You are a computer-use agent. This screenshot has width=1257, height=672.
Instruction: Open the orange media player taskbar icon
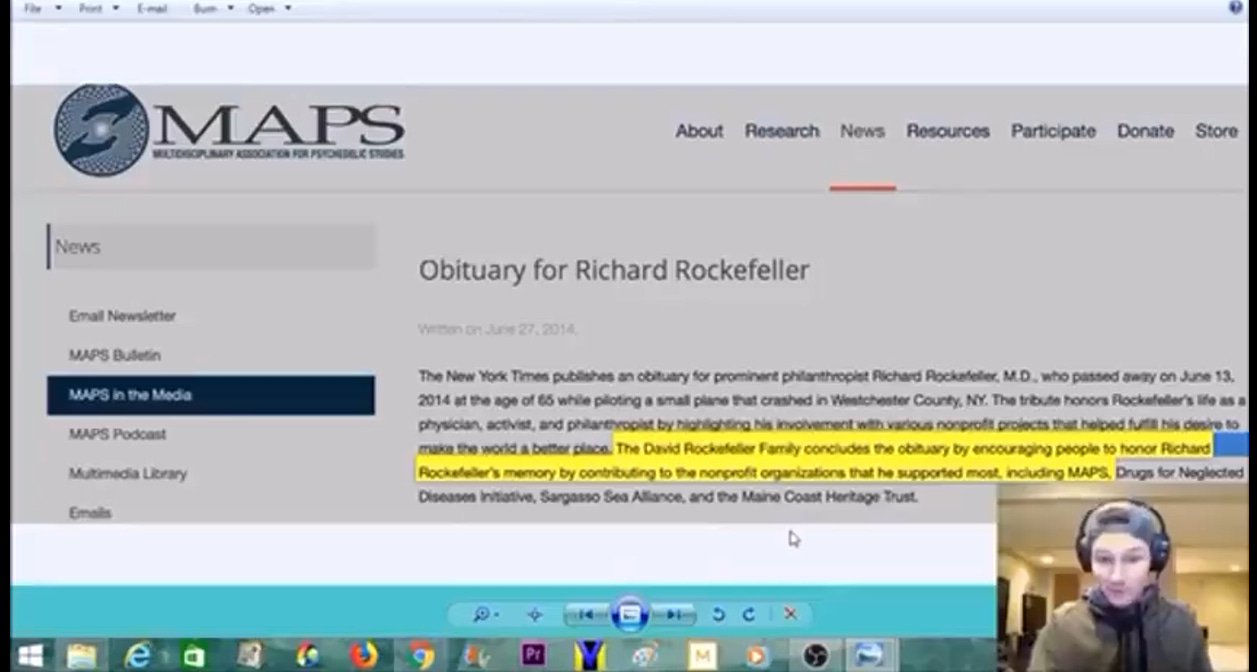tap(758, 656)
